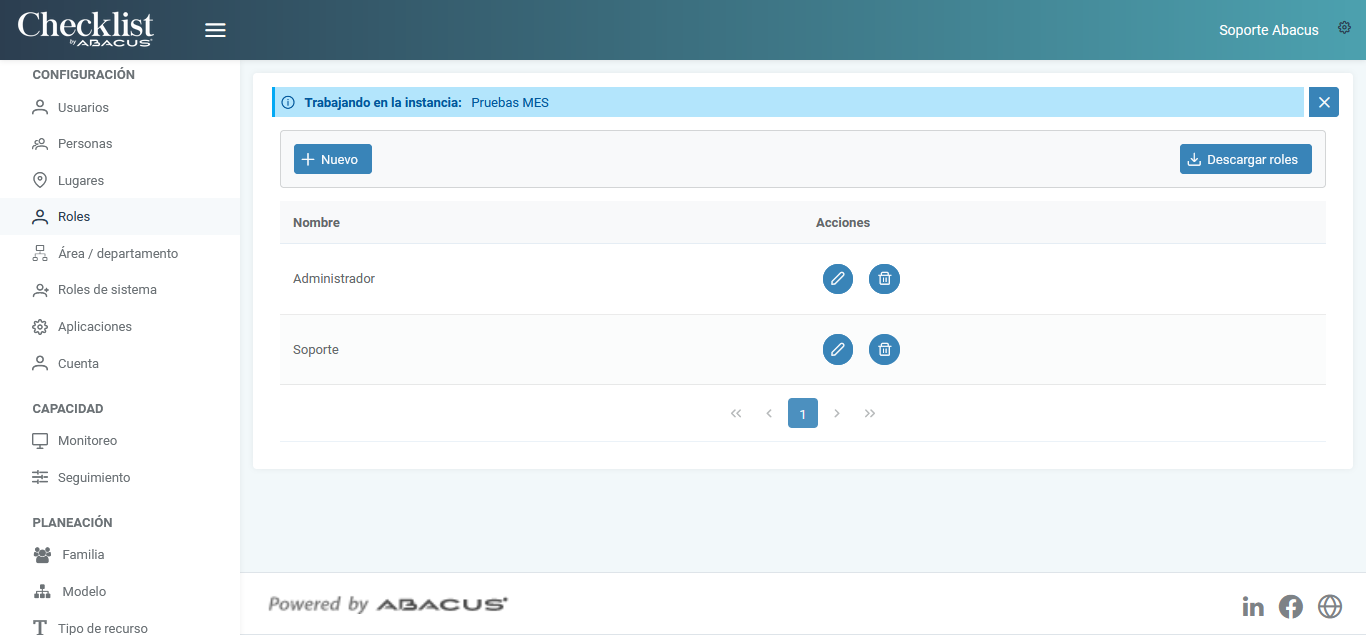Select page 1 in pagination

802,413
